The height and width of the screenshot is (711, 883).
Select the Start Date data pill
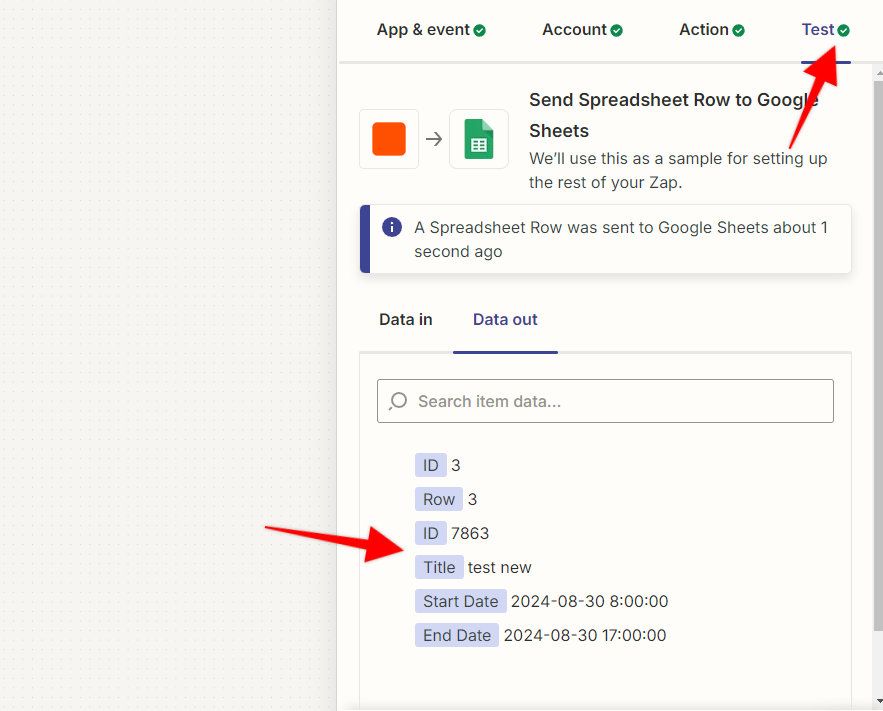(460, 601)
